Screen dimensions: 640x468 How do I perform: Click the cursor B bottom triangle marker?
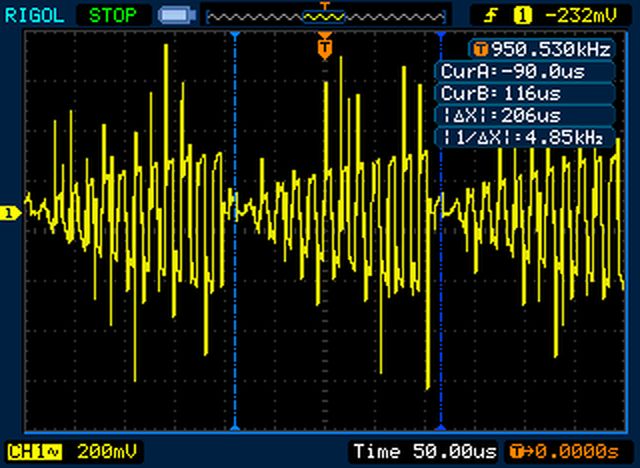[441, 427]
